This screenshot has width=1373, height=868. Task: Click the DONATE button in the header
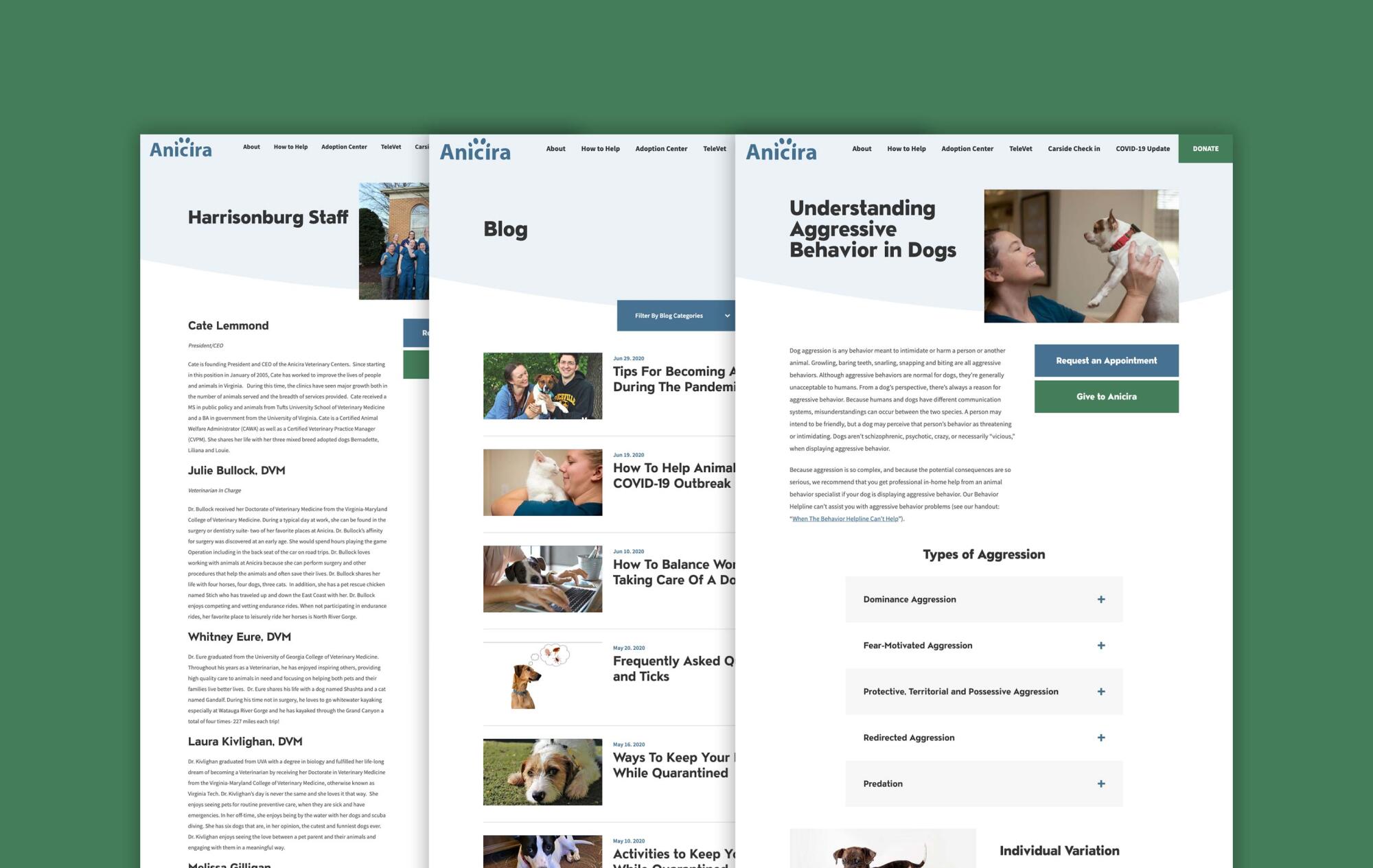click(x=1205, y=149)
